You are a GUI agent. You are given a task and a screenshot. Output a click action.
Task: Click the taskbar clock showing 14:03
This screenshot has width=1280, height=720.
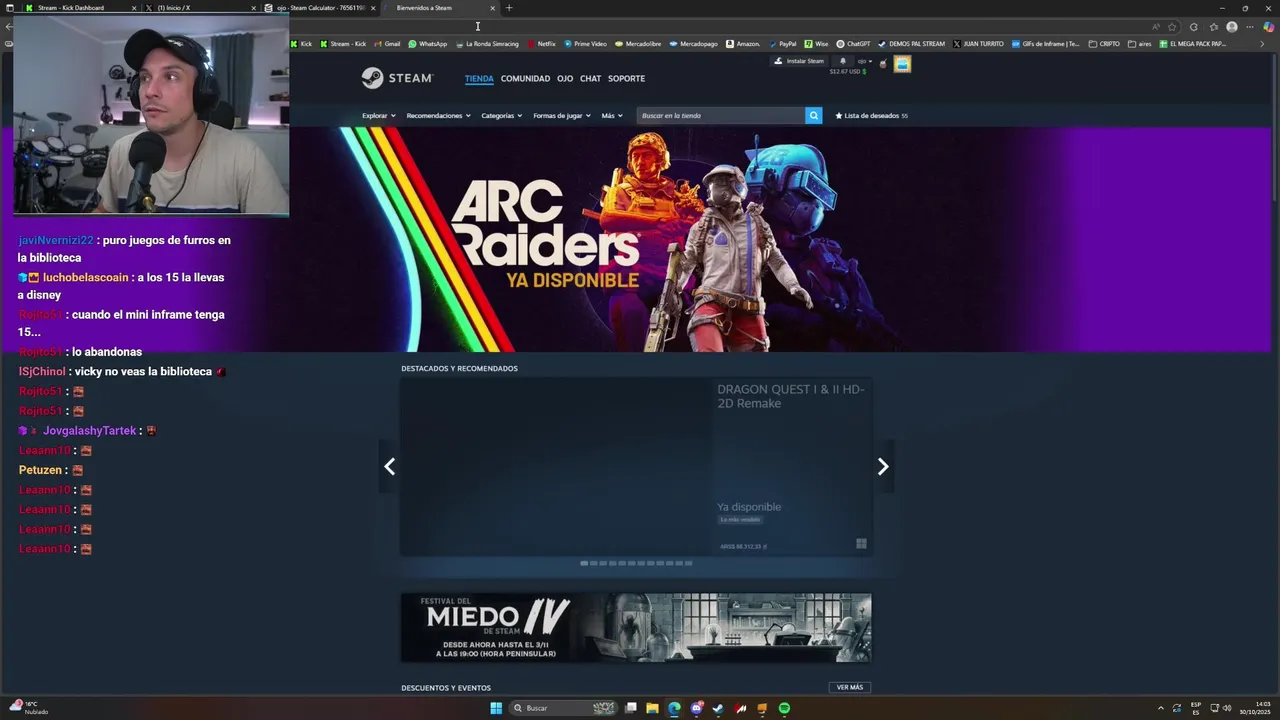click(1255, 708)
